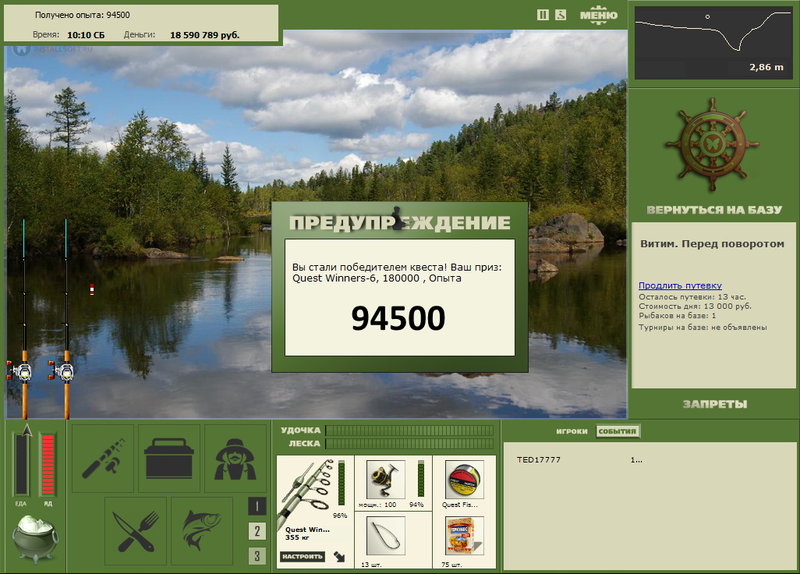Click the ПРЕДУПРЕЖДЕНИЕ dialog title
This screenshot has height=574, width=800.
tap(399, 222)
